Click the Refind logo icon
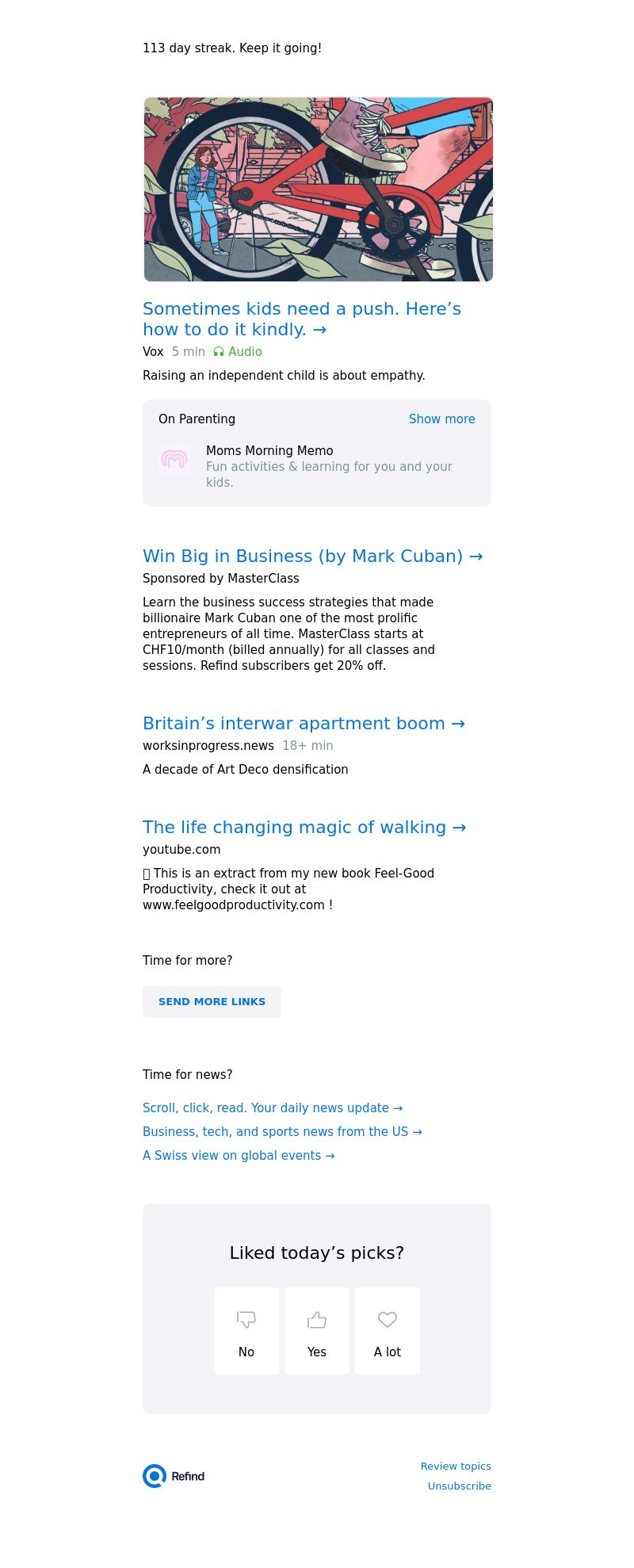The image size is (634, 1568). (155, 1476)
